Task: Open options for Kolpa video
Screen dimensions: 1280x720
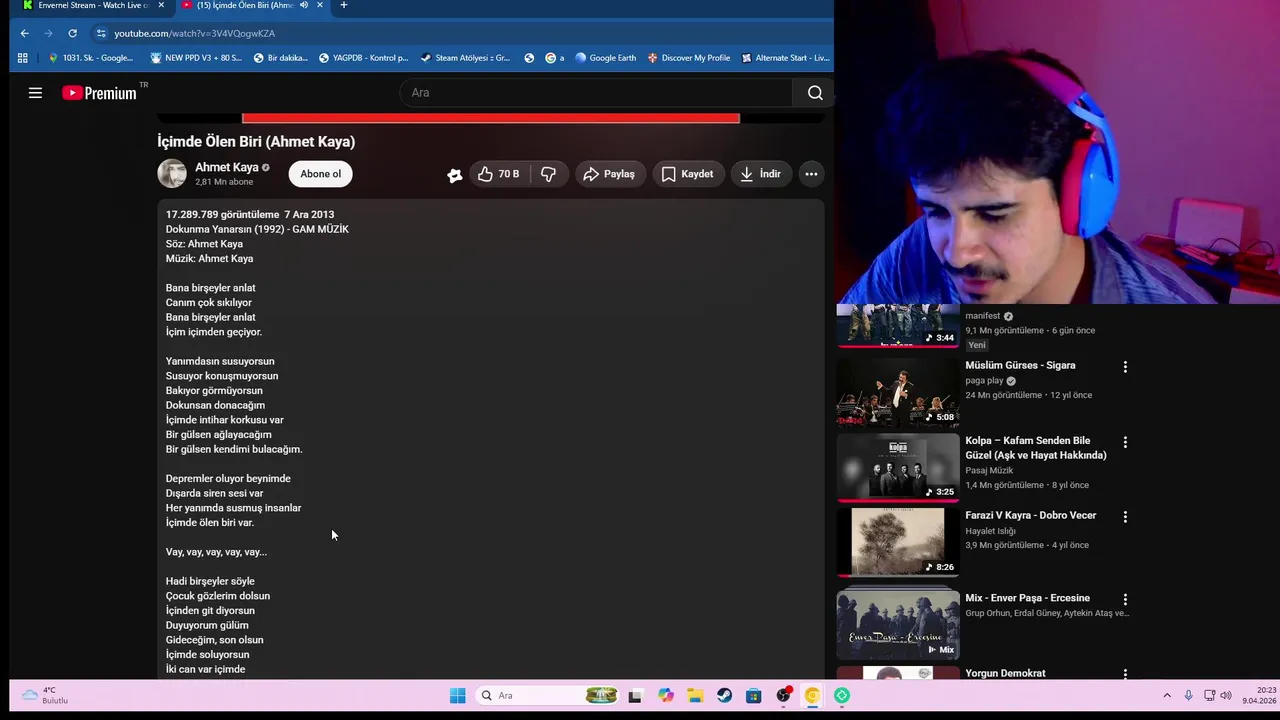Action: [1125, 442]
